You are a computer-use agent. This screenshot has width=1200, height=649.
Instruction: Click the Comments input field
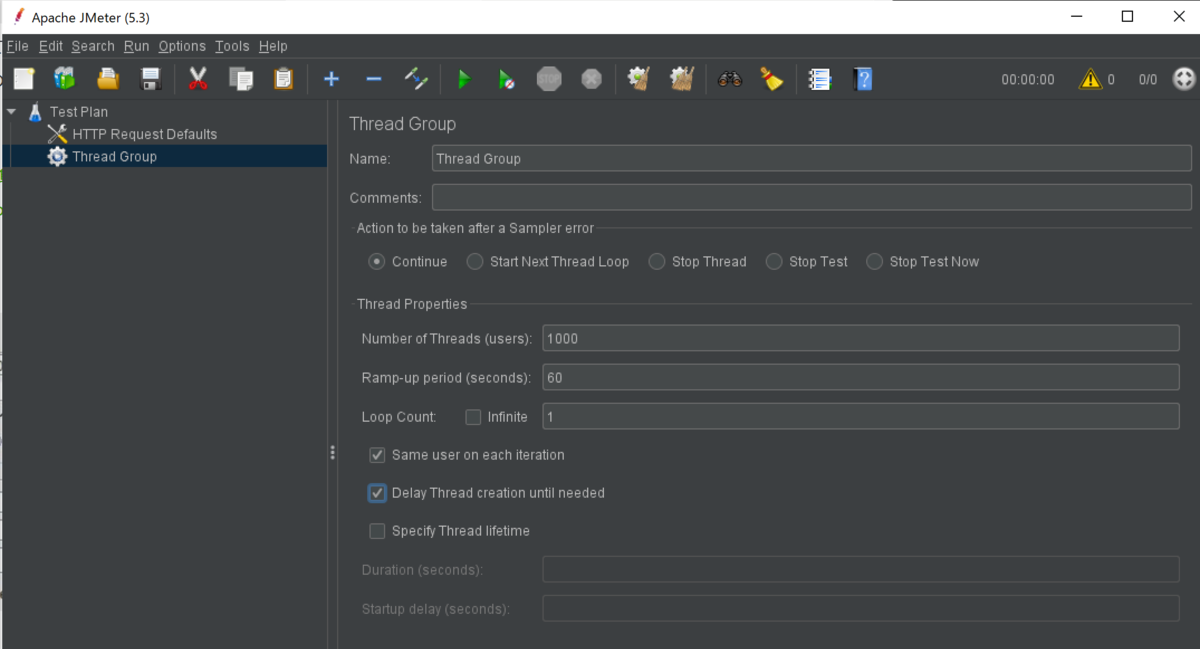(811, 197)
